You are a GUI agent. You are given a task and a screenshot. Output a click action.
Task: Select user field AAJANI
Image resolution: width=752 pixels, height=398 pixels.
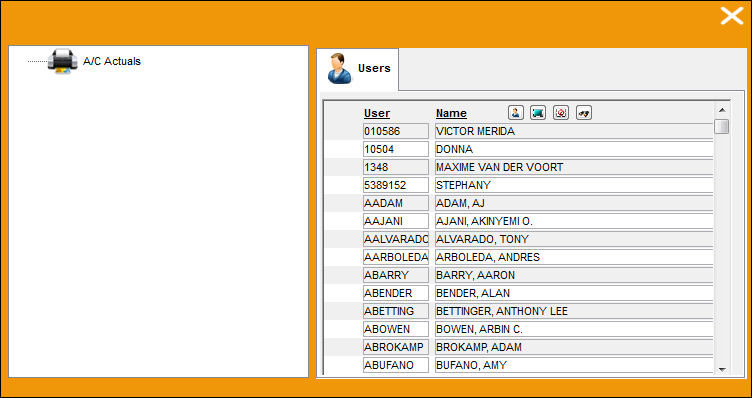click(x=396, y=221)
